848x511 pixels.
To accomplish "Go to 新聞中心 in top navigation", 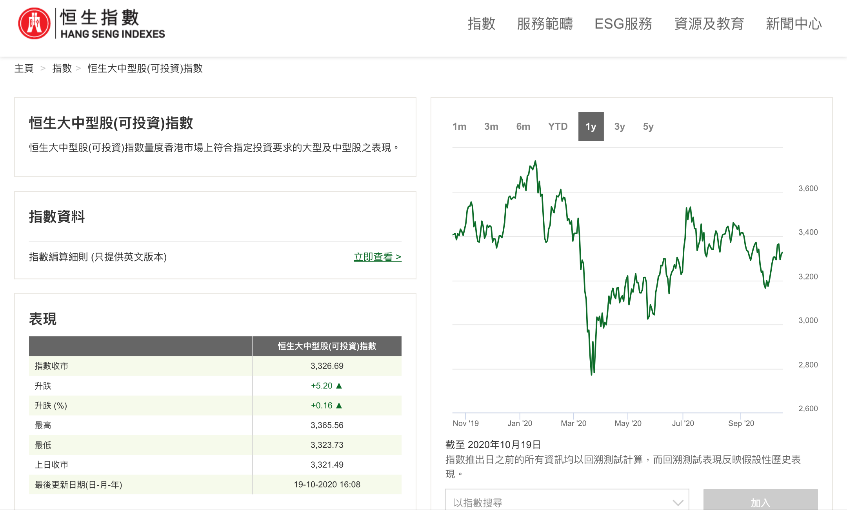I will point(794,24).
